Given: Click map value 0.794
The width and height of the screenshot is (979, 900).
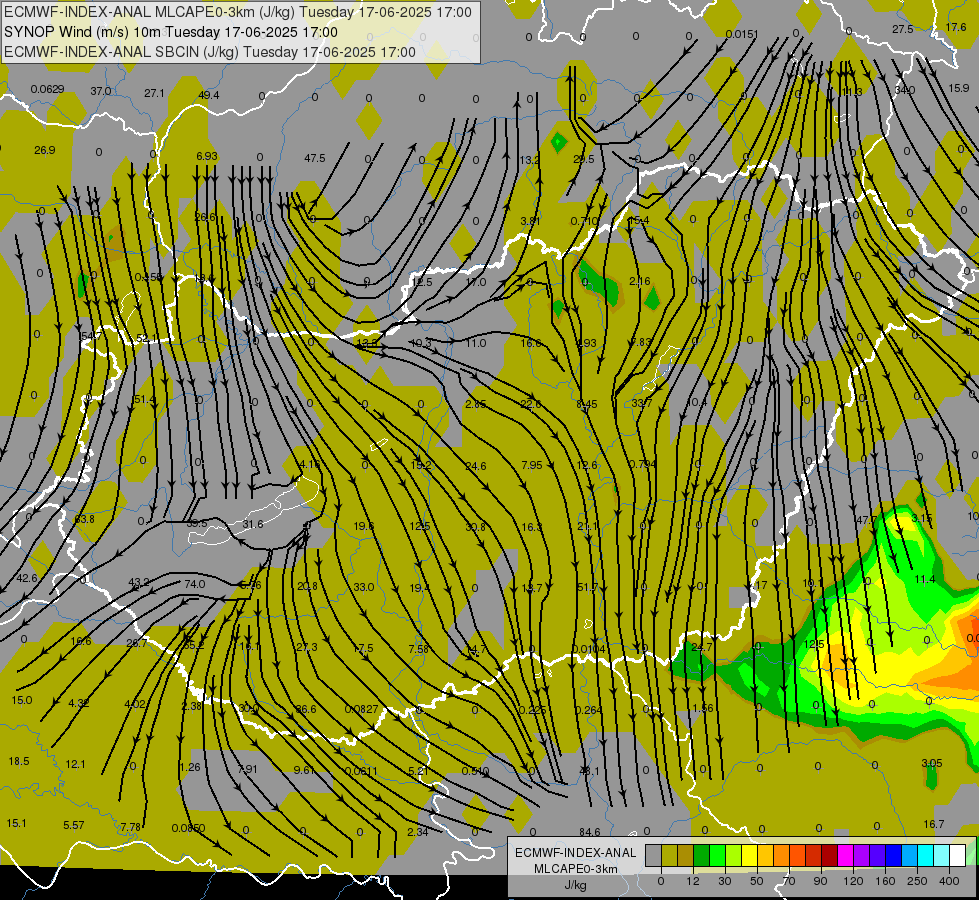Looking at the screenshot, I should coord(642,463).
